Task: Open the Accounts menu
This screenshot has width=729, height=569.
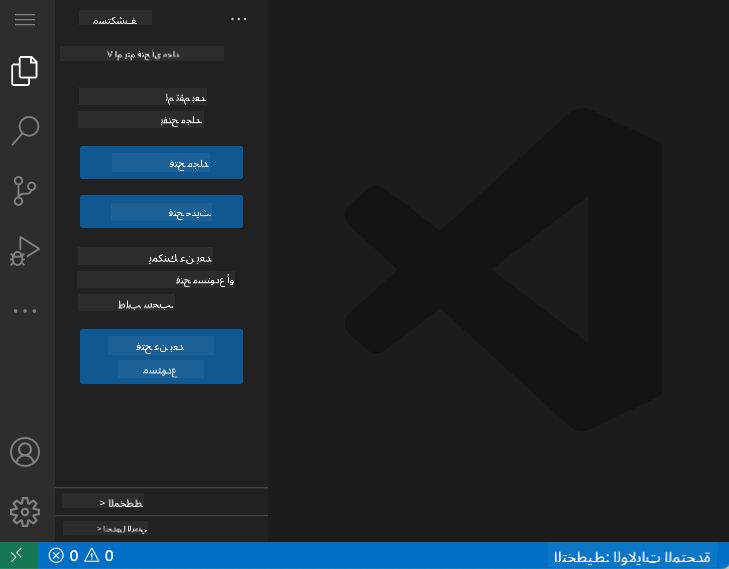Action: tap(26, 452)
